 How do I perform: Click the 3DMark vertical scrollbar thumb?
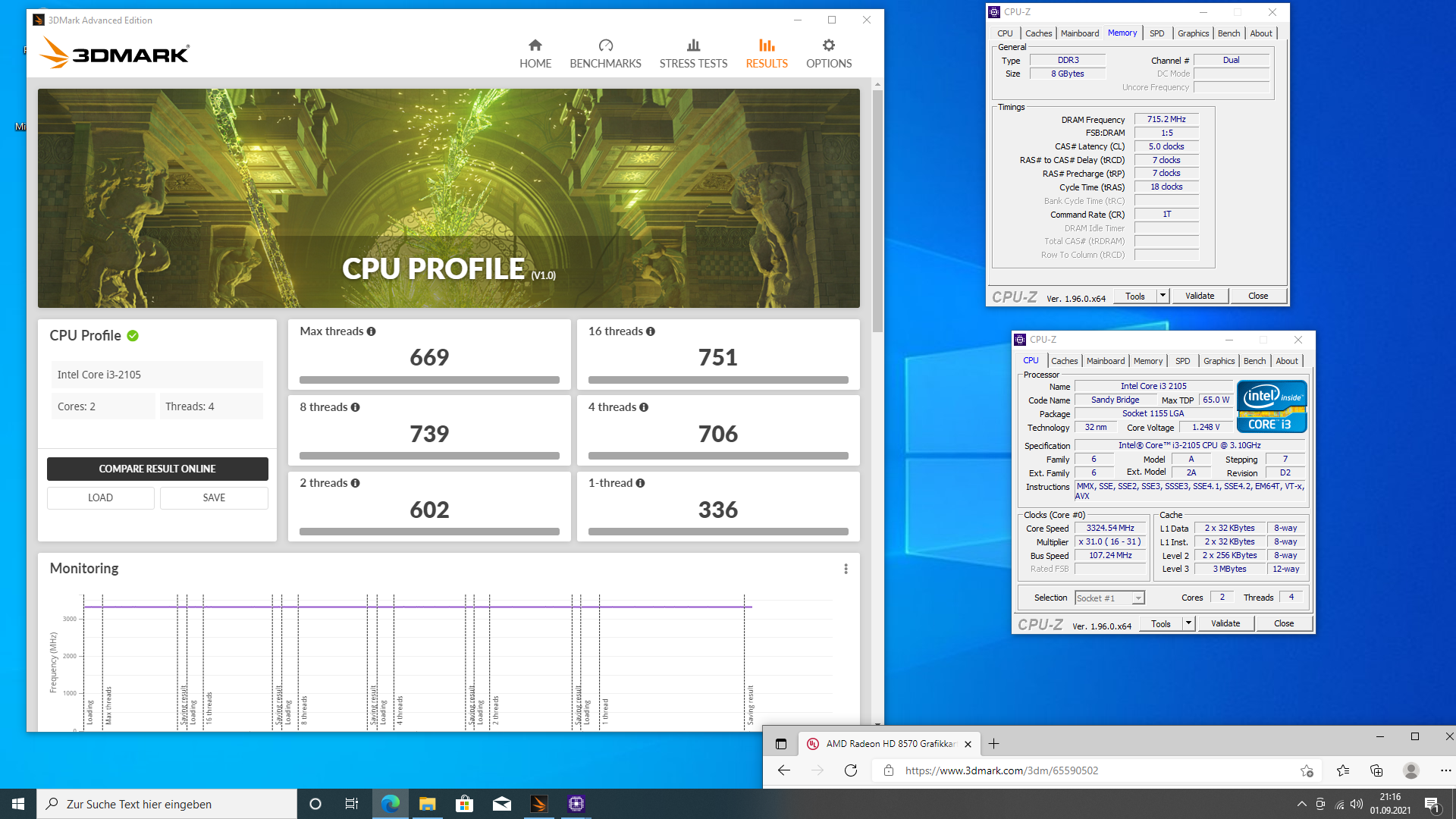coord(877,211)
